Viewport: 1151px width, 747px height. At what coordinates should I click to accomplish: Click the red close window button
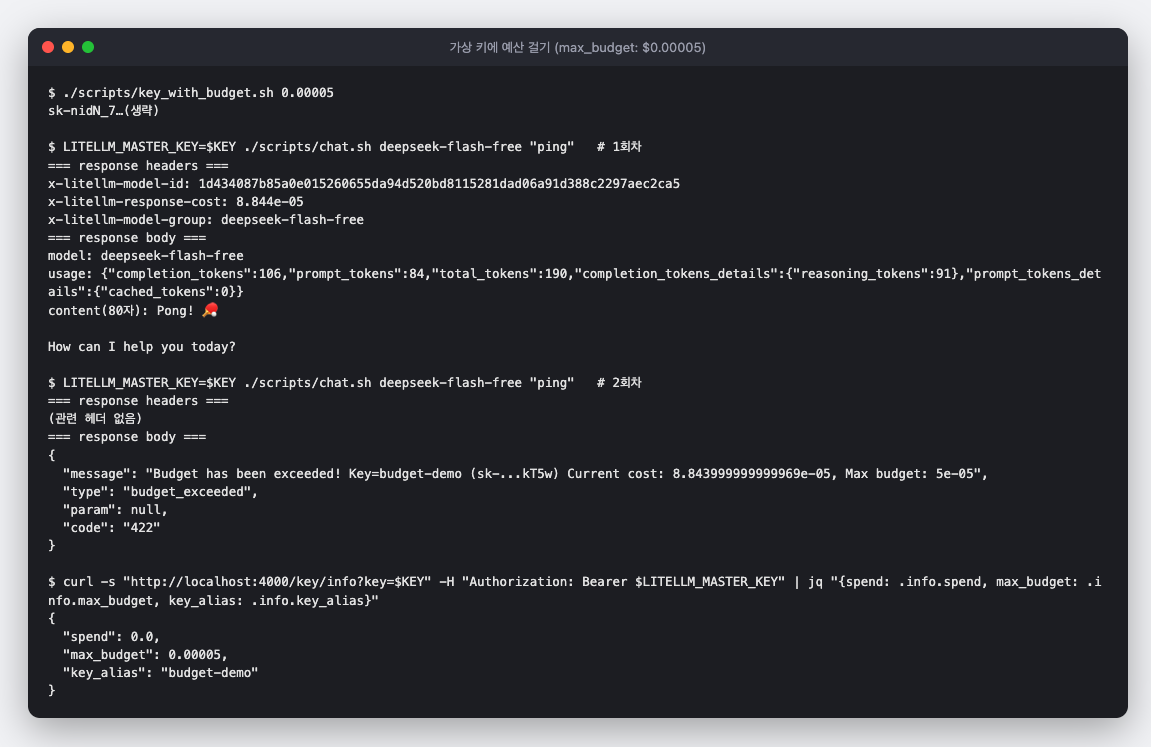(x=48, y=47)
